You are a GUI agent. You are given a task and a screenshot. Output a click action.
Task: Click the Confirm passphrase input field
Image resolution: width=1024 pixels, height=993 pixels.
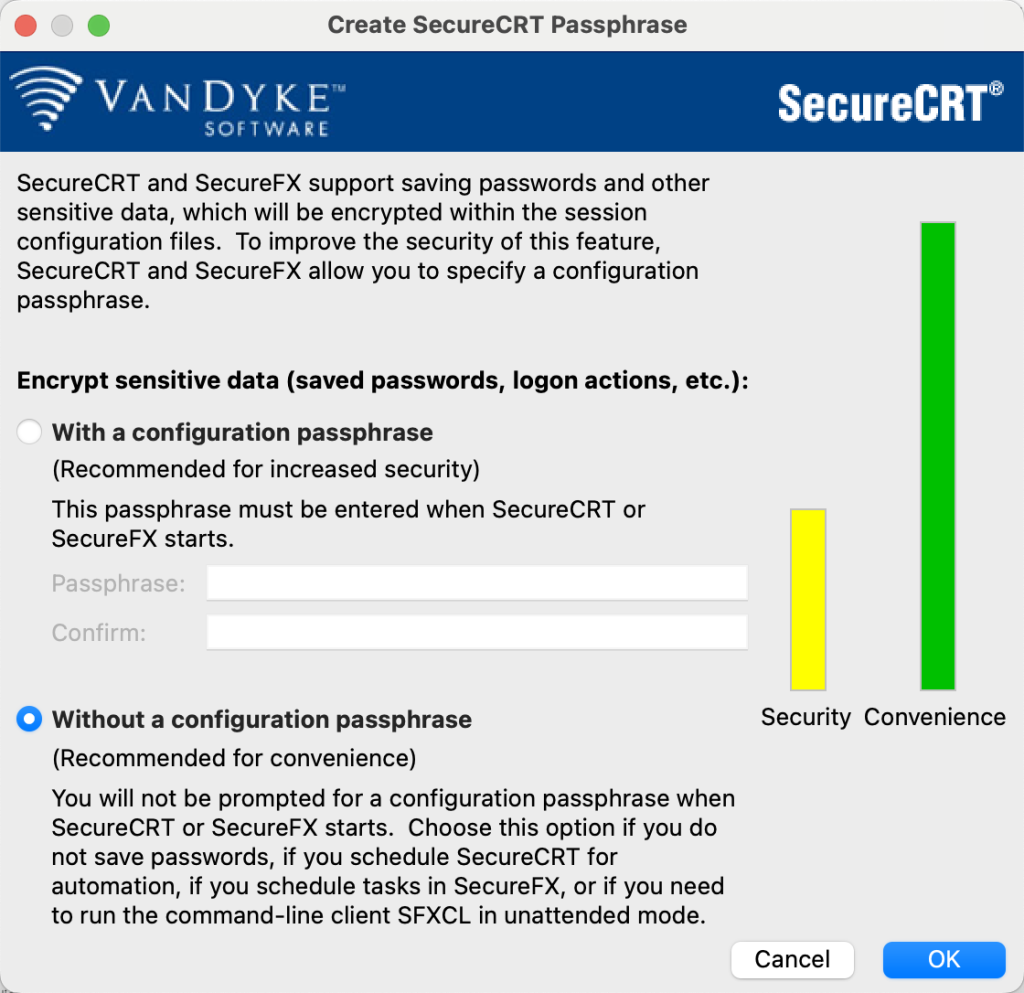pyautogui.click(x=477, y=632)
